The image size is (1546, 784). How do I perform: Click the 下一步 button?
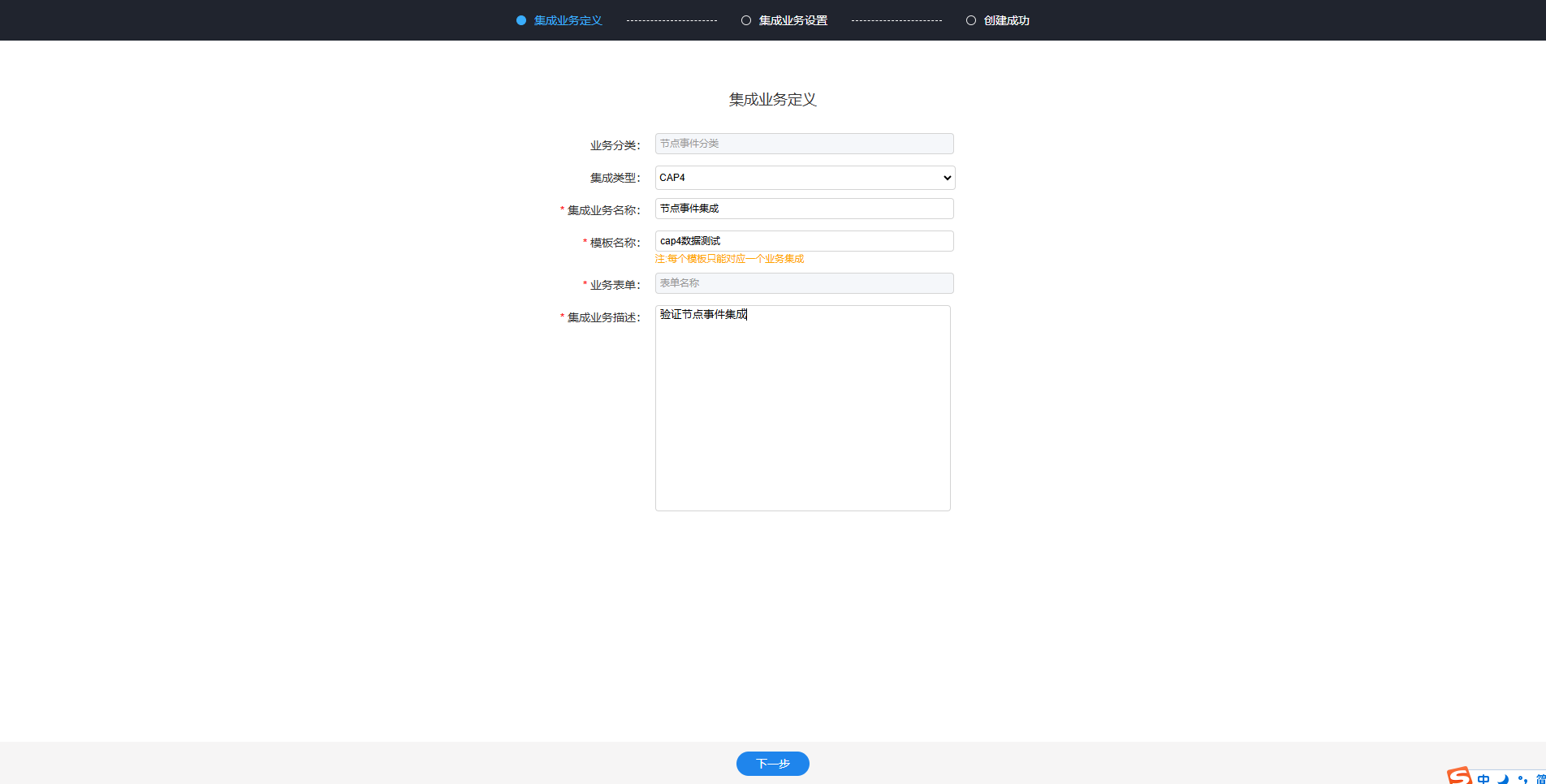773,764
